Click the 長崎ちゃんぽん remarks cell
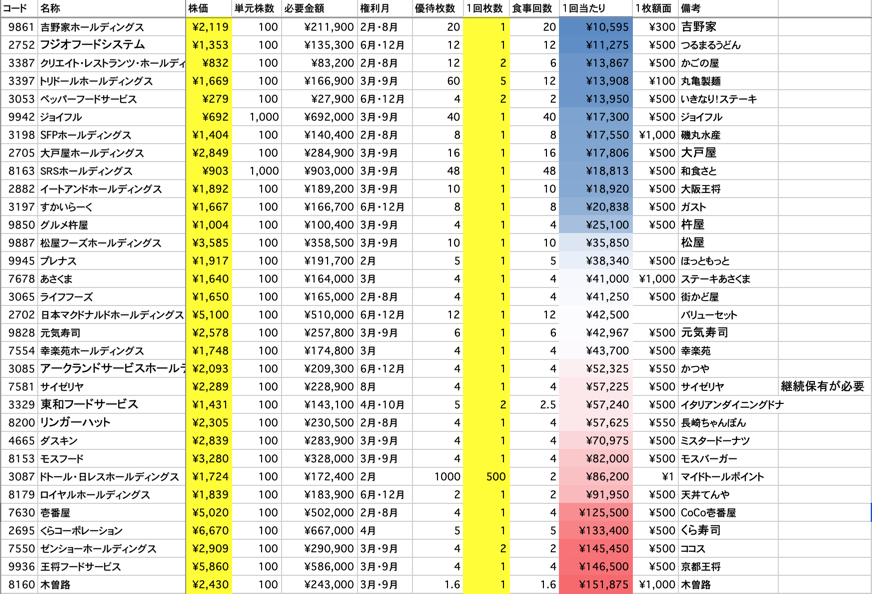The image size is (872, 594). click(x=728, y=423)
